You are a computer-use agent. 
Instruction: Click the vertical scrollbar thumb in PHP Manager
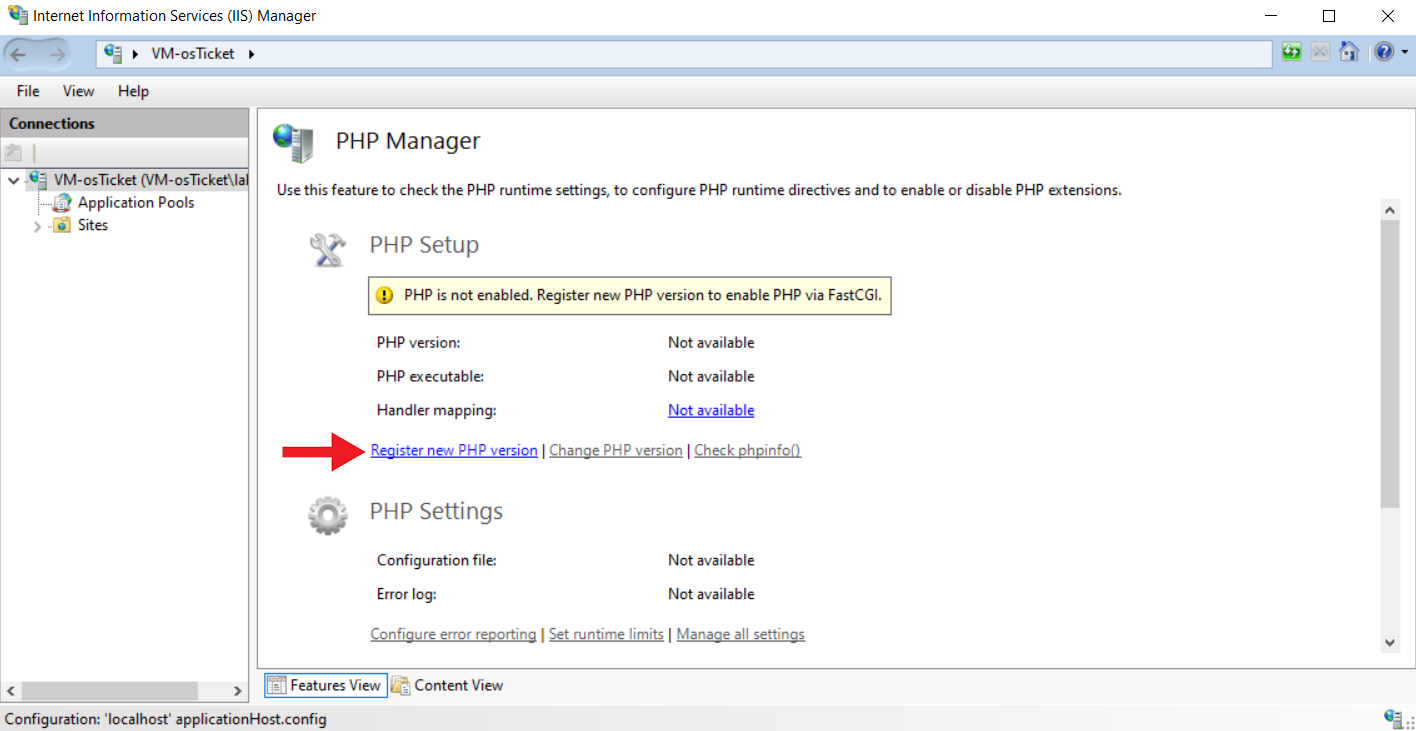click(x=1390, y=364)
